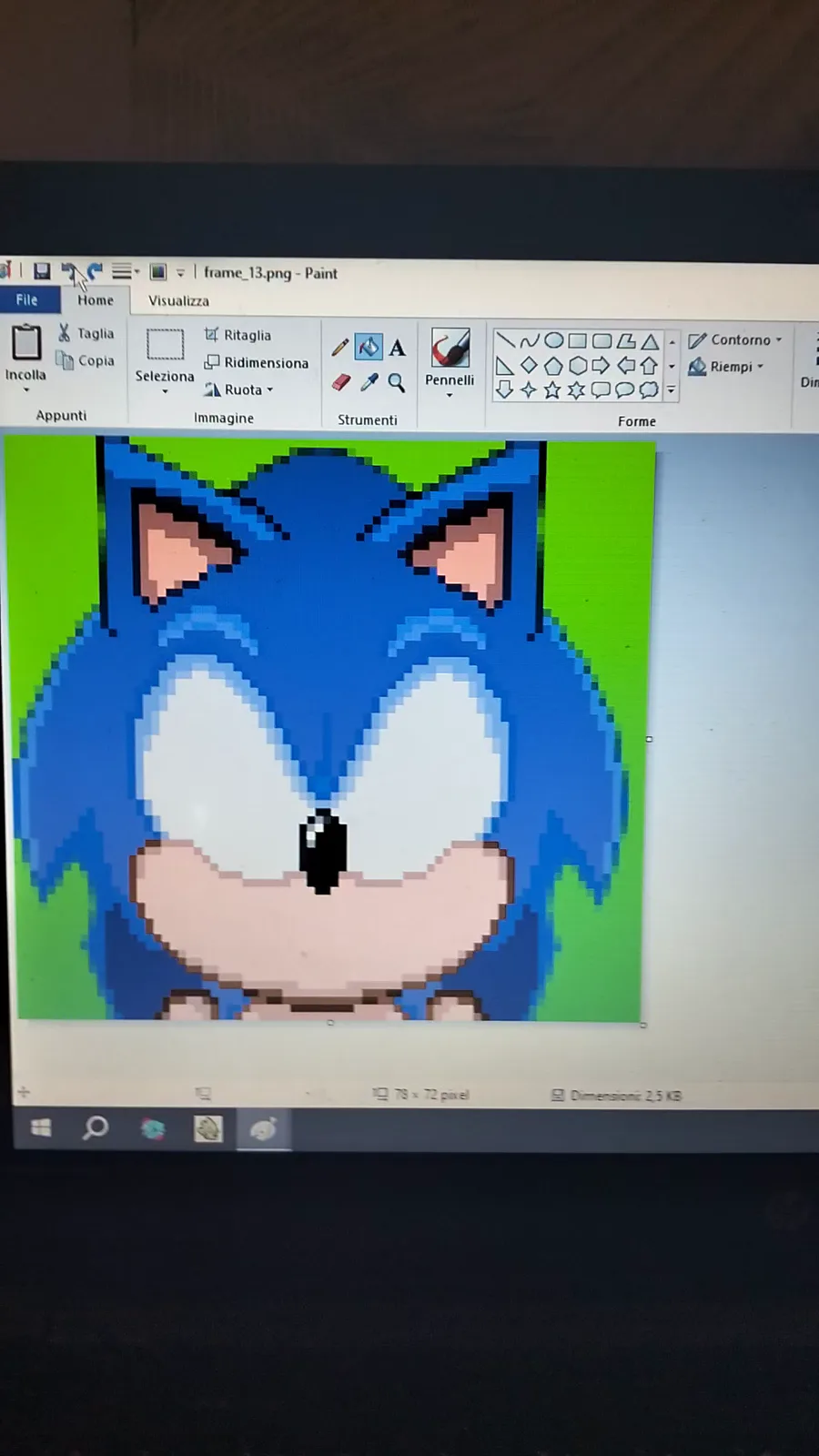Open the Customize Quick Access Toolbar arrow
Viewport: 819px width, 1456px height.
tap(180, 272)
